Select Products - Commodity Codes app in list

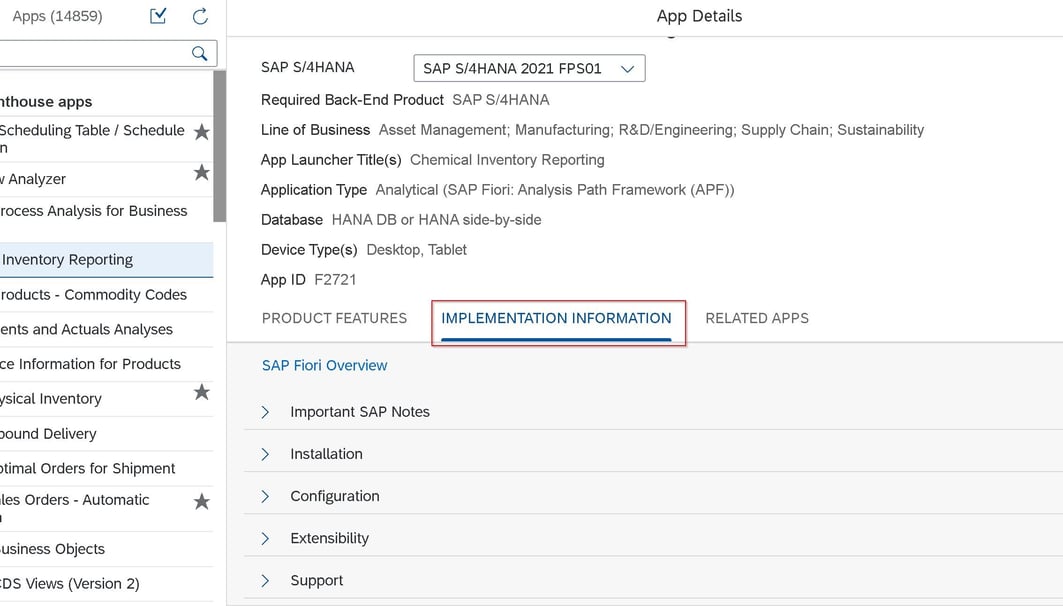coord(94,295)
